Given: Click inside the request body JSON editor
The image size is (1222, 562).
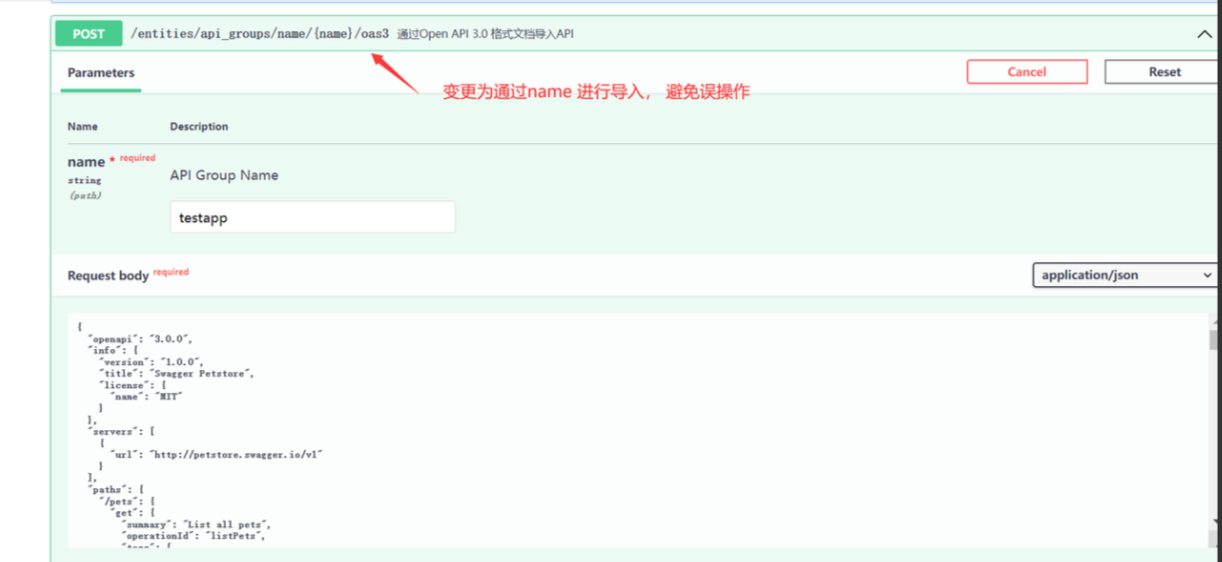Looking at the screenshot, I should click(x=600, y=430).
